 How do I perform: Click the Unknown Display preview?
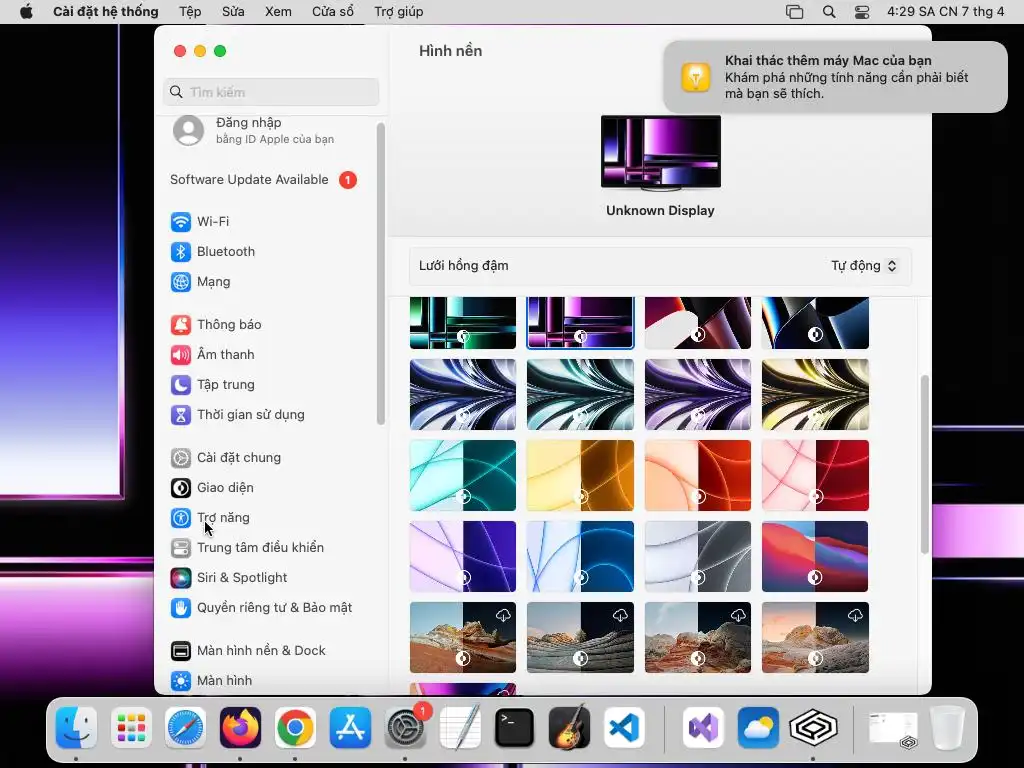[x=660, y=153]
